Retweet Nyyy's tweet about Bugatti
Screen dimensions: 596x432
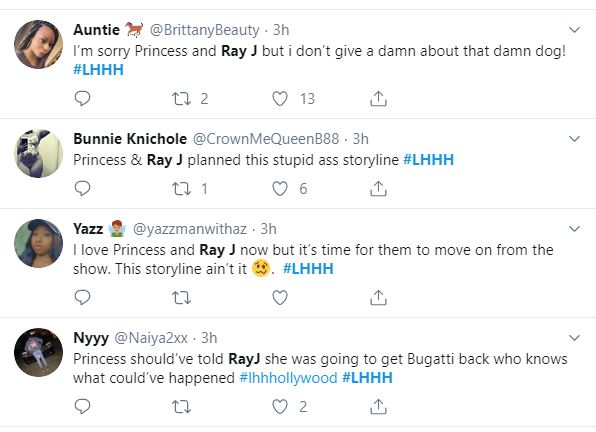click(x=181, y=407)
